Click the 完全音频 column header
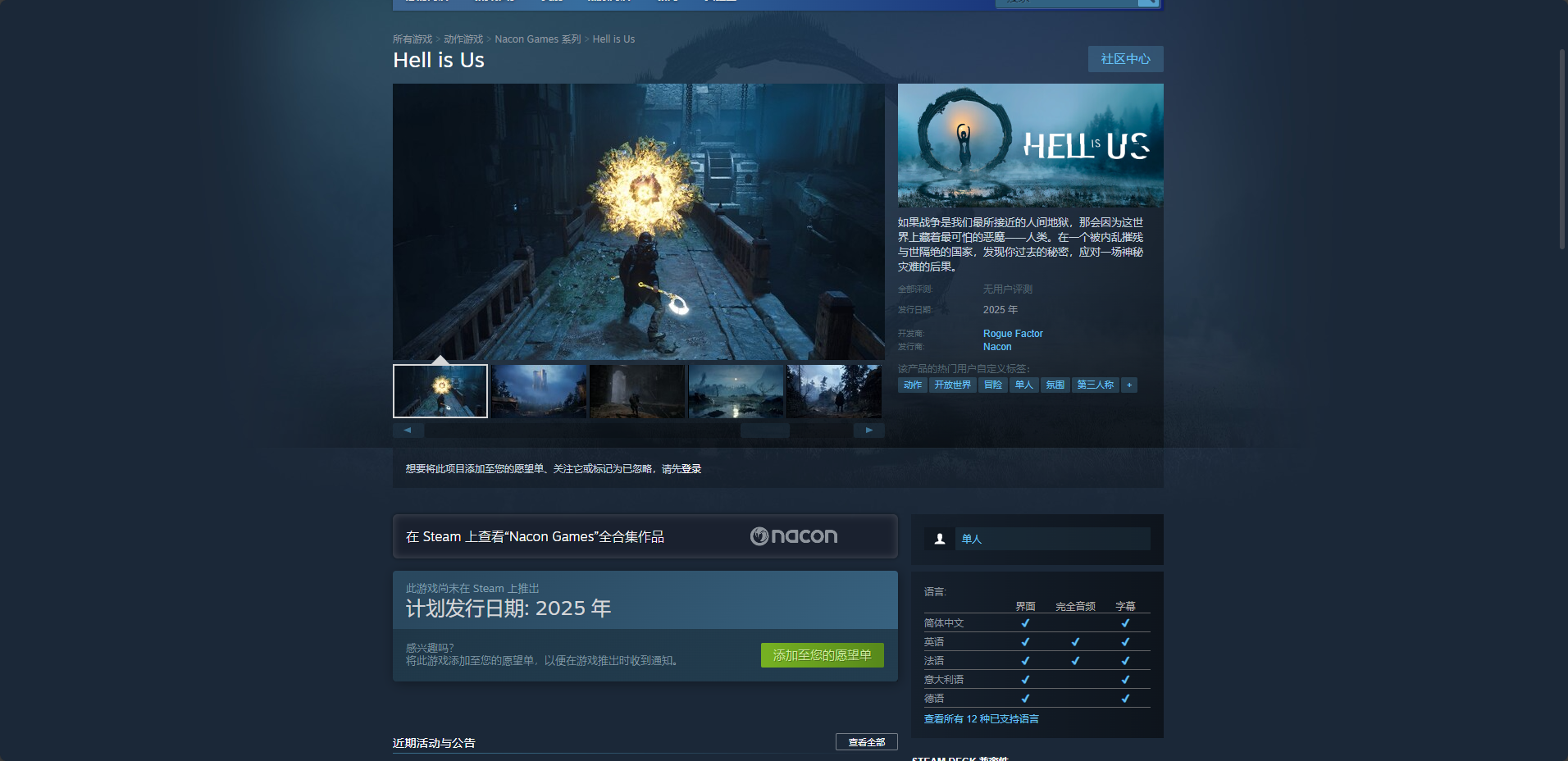The image size is (1568, 761). click(1075, 606)
